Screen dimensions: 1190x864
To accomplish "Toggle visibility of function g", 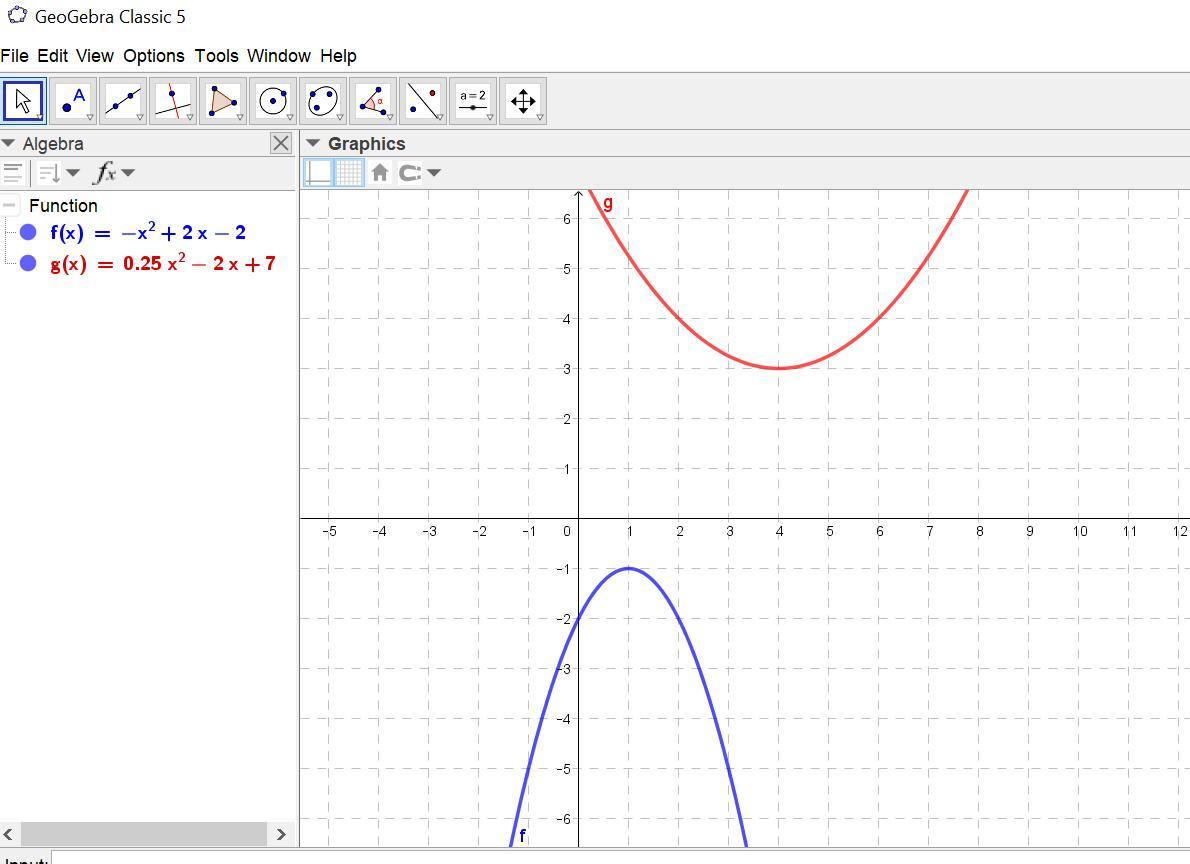I will tap(28, 263).
